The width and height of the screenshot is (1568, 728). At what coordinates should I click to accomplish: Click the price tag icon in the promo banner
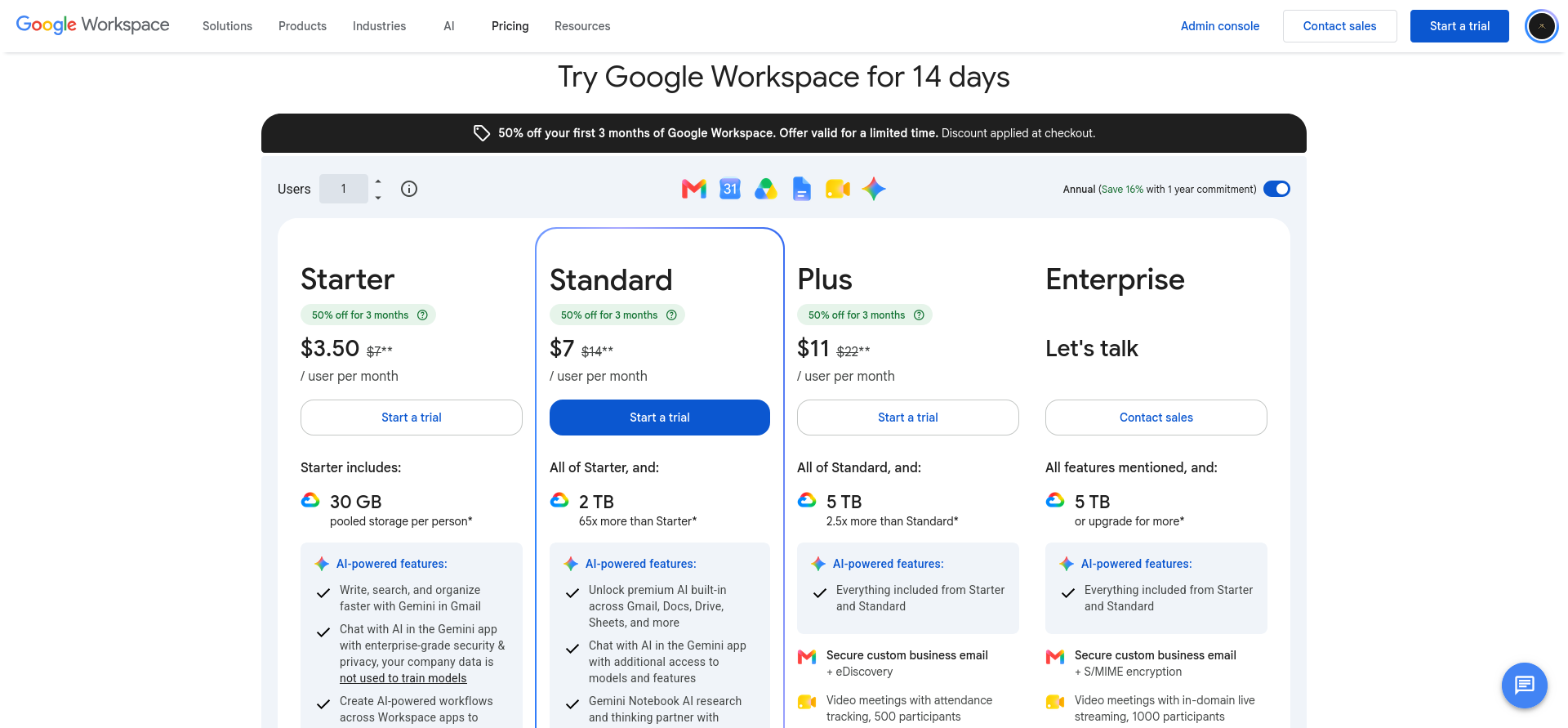[x=482, y=133]
